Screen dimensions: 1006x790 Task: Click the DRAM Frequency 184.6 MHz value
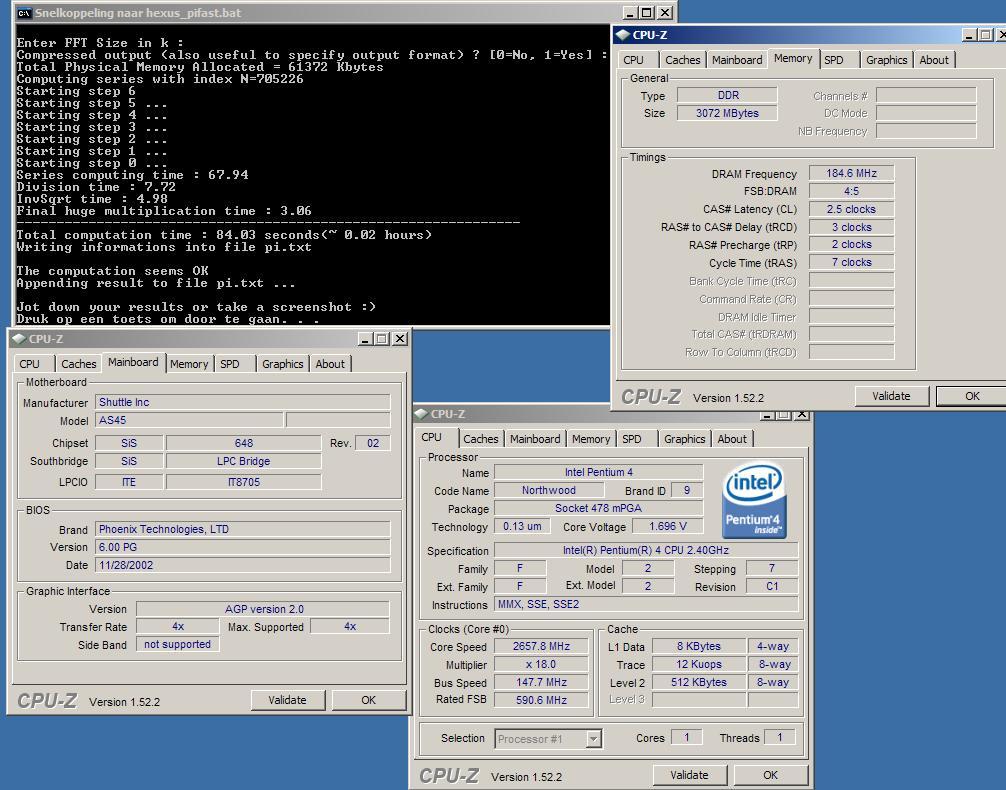pyautogui.click(x=851, y=173)
